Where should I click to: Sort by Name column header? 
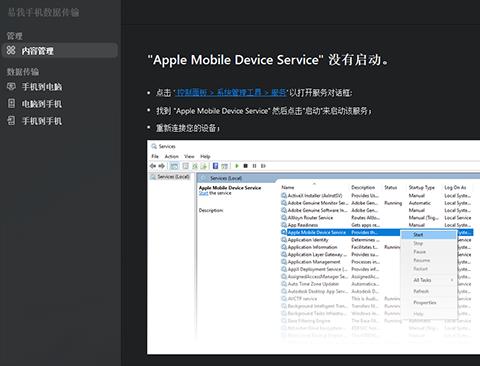tap(288, 187)
